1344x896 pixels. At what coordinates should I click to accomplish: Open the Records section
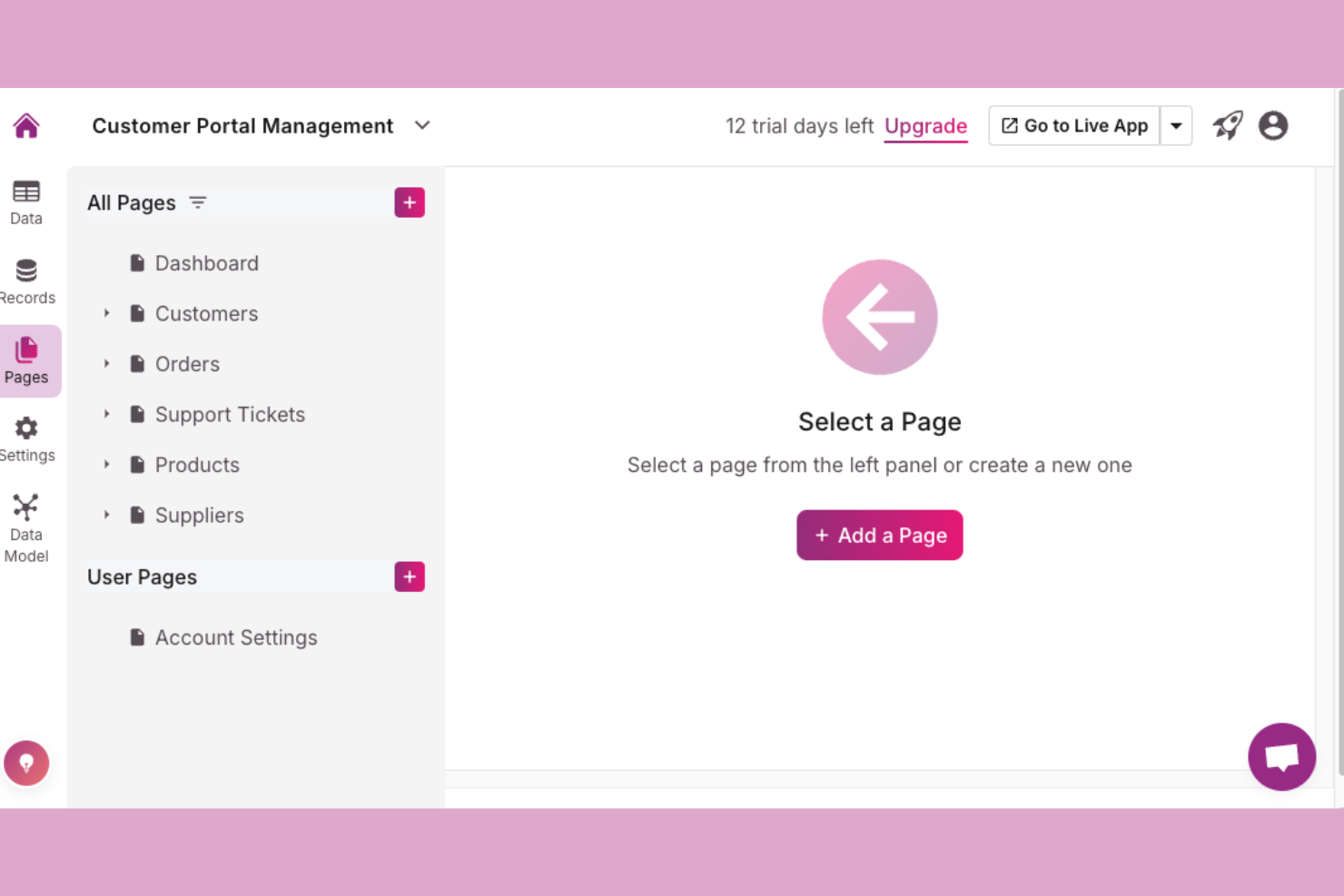26,280
